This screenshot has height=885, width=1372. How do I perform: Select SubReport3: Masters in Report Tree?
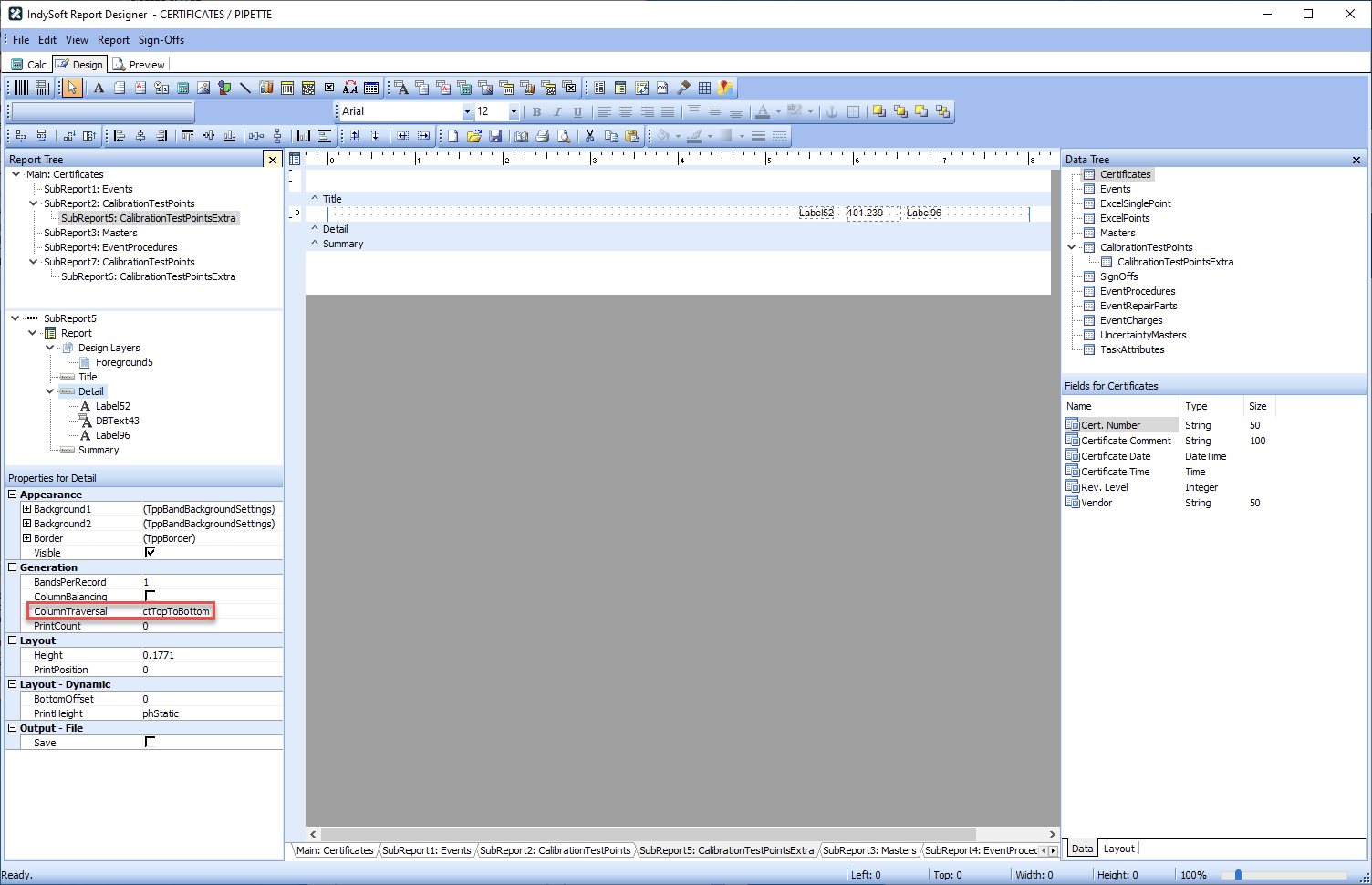(x=90, y=233)
